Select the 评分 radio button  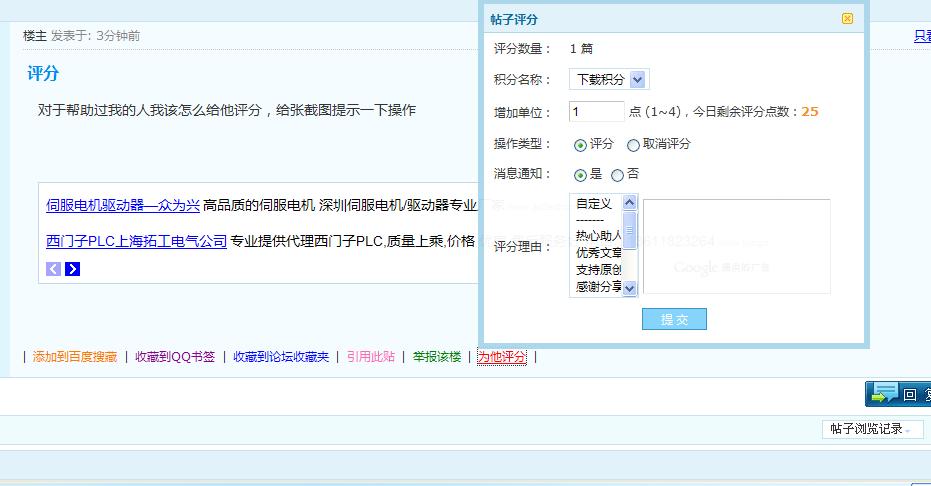(580, 145)
